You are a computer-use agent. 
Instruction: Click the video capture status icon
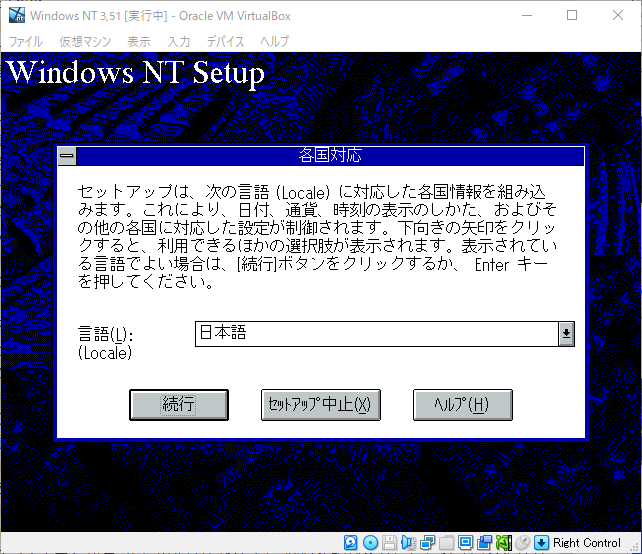pyautogui.click(x=484, y=543)
